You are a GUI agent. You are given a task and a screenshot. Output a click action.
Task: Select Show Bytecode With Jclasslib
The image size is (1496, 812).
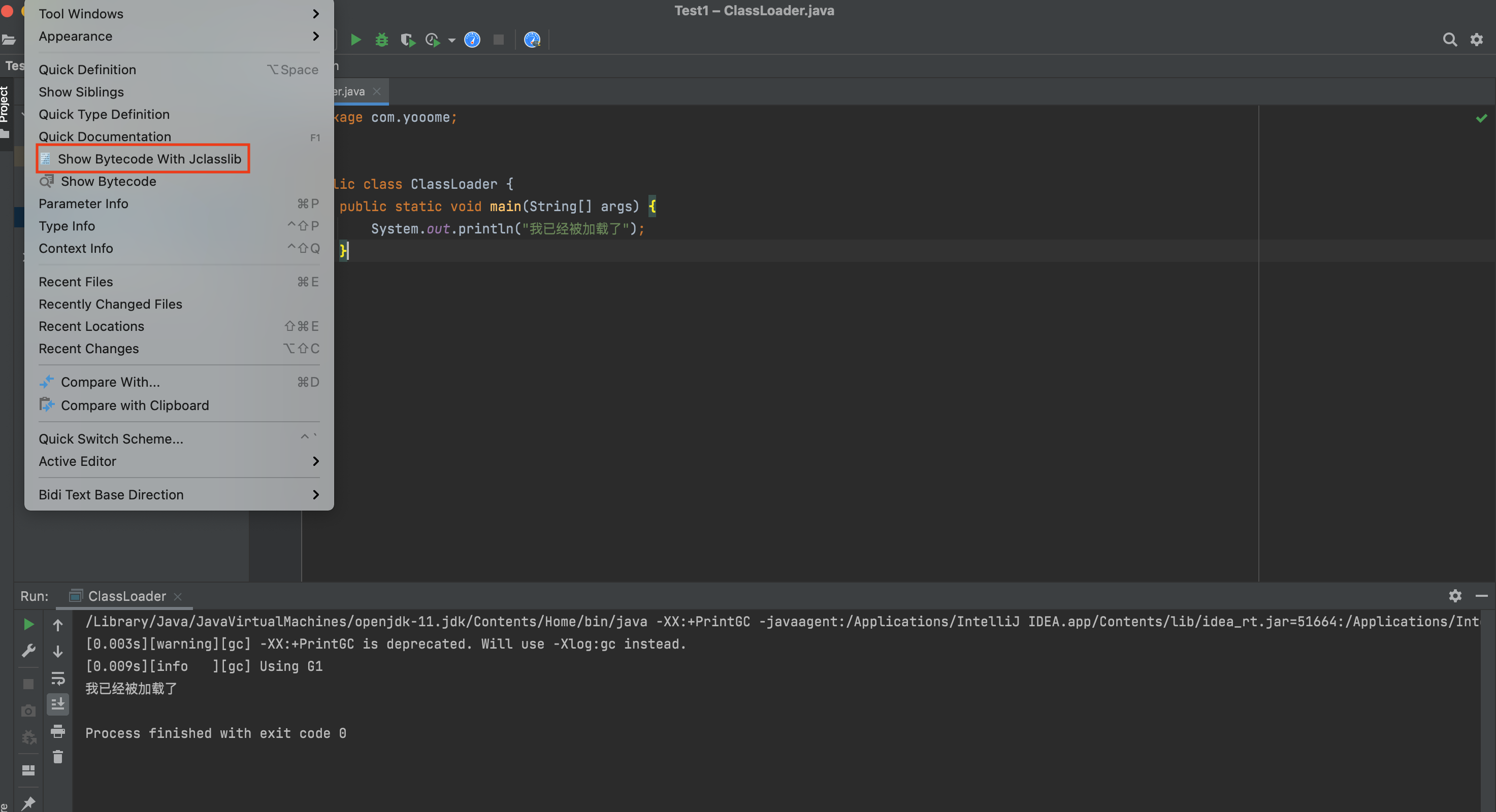pos(149,159)
